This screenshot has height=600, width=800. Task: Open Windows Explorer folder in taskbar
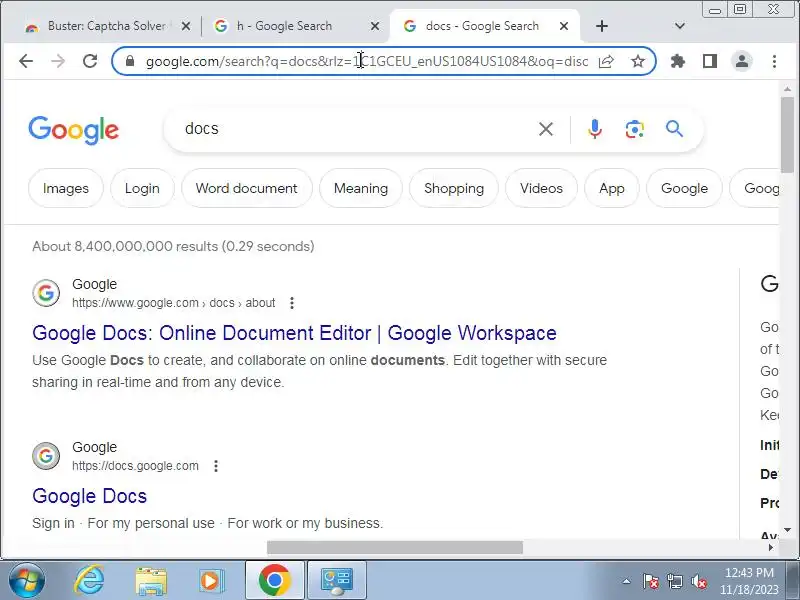pyautogui.click(x=151, y=580)
